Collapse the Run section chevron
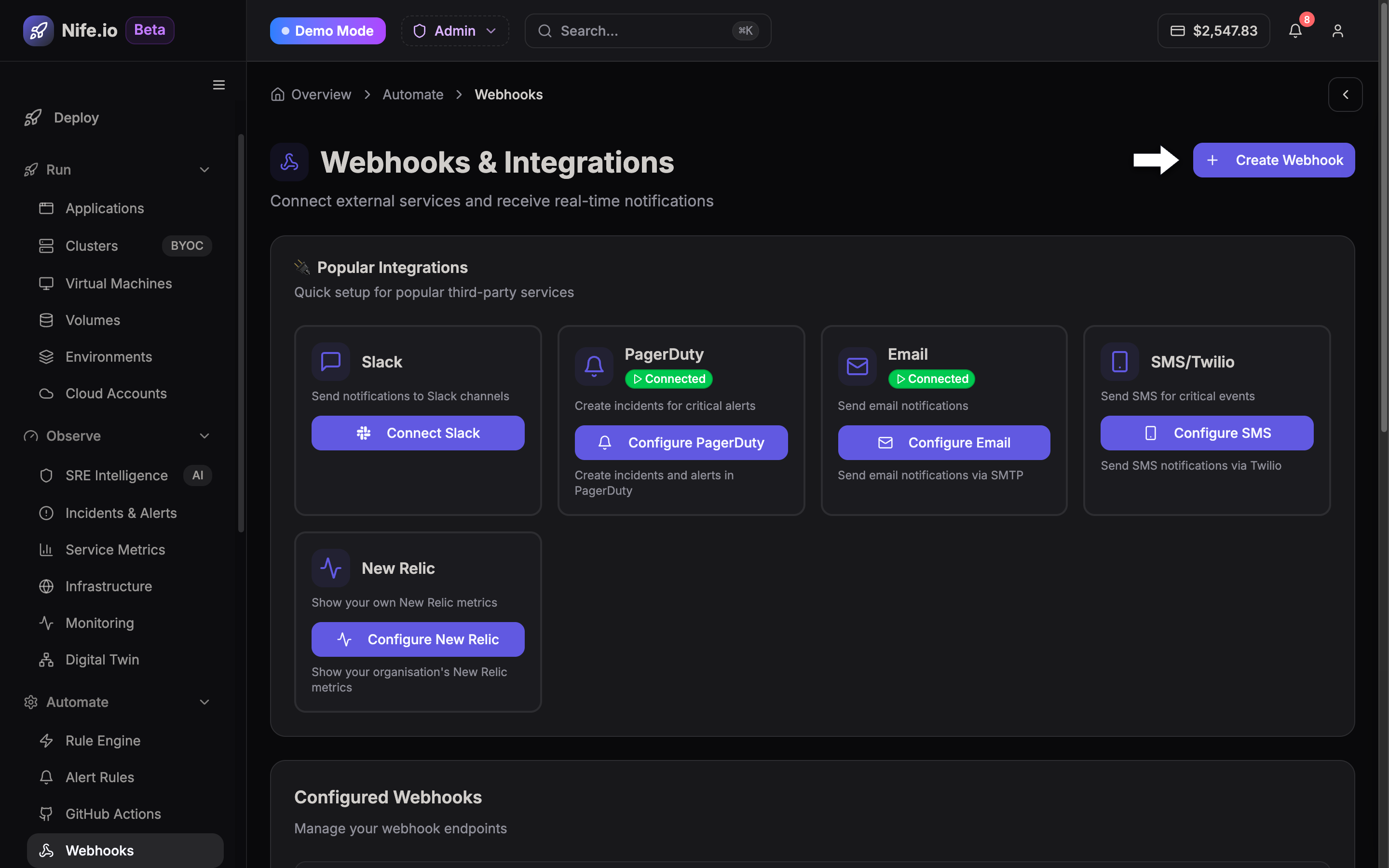Viewport: 1389px width, 868px height. click(204, 170)
